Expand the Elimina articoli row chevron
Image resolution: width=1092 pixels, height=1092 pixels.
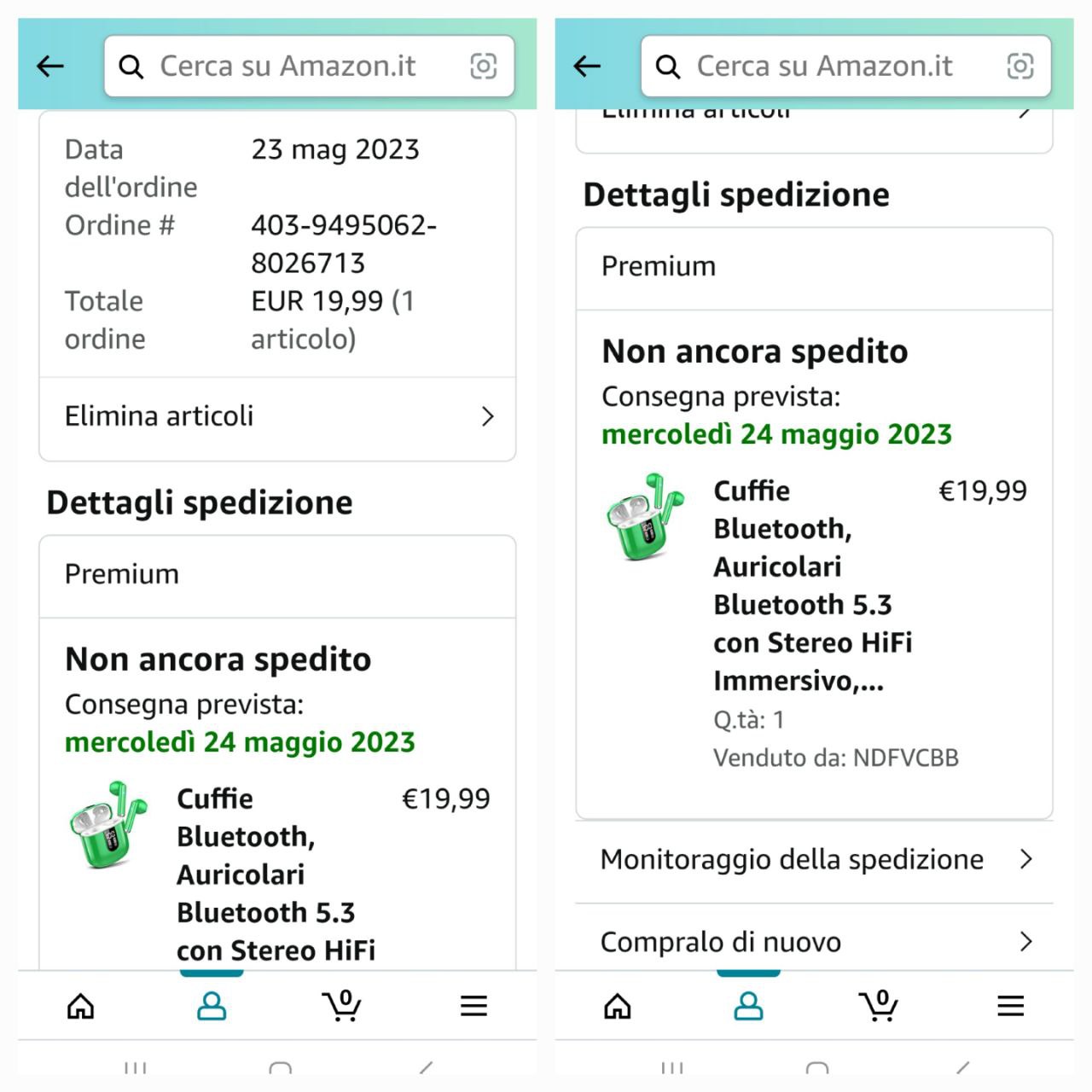[487, 416]
